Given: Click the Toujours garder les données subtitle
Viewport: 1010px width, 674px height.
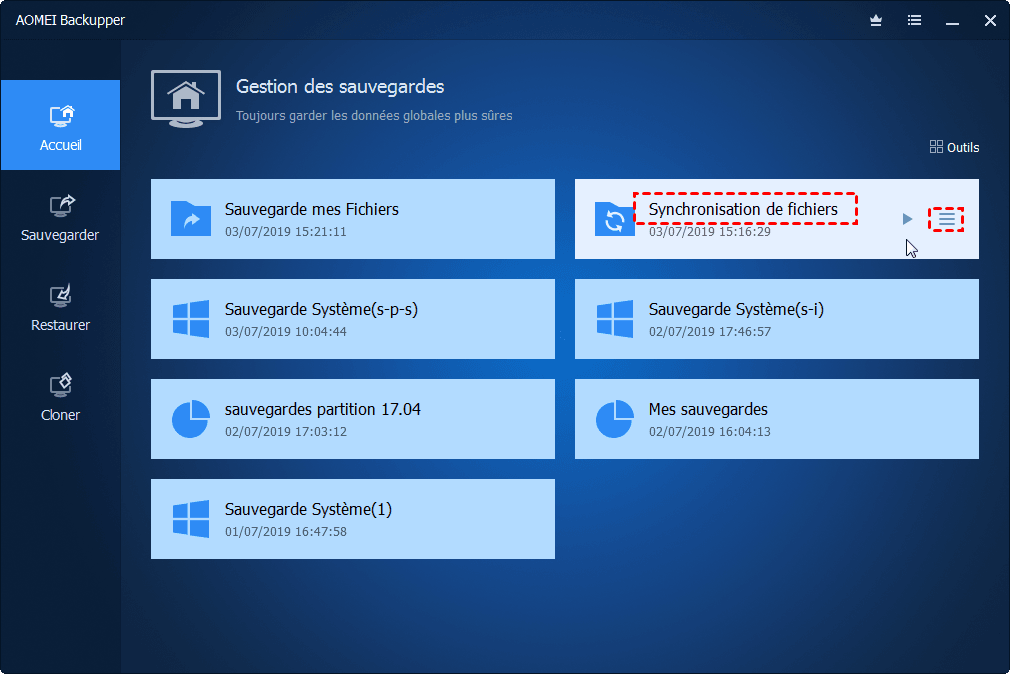Looking at the screenshot, I should [x=374, y=116].
